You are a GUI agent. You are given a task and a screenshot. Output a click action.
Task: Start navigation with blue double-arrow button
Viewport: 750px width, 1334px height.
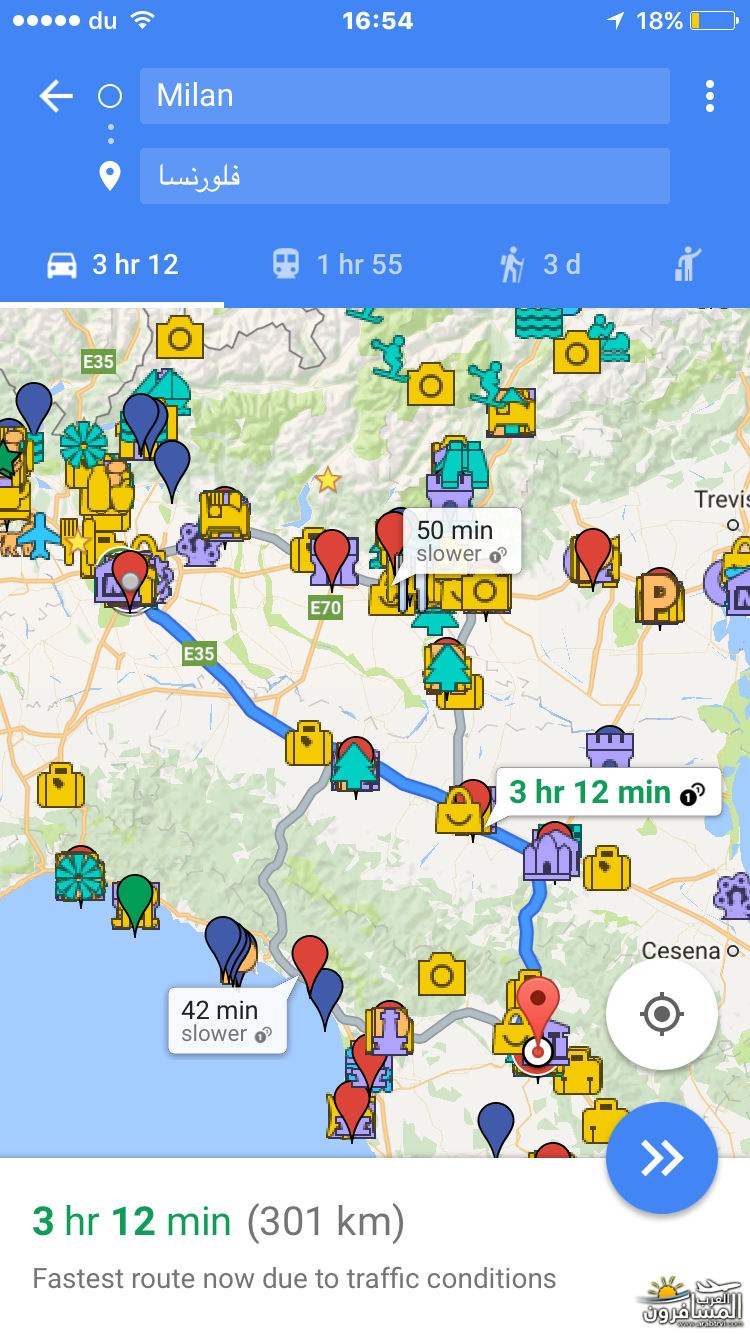[661, 1158]
